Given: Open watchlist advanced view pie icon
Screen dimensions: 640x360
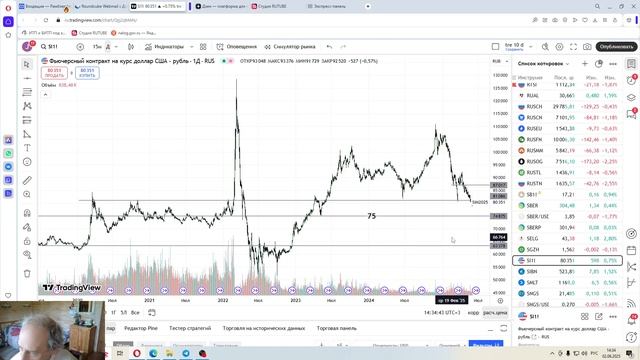Looking at the screenshot, I should pos(599,64).
